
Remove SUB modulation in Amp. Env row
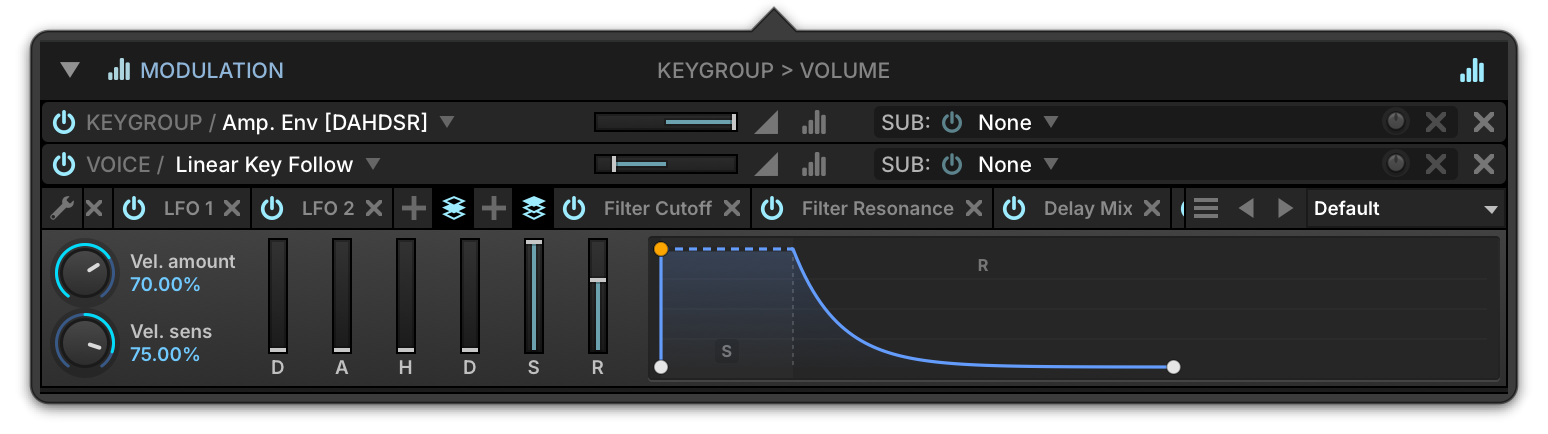[x=1436, y=122]
